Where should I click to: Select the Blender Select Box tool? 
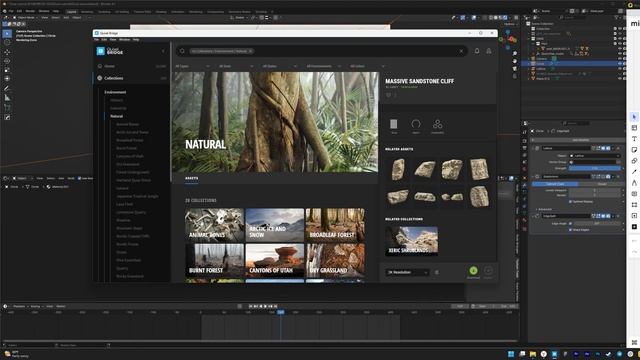7,33
